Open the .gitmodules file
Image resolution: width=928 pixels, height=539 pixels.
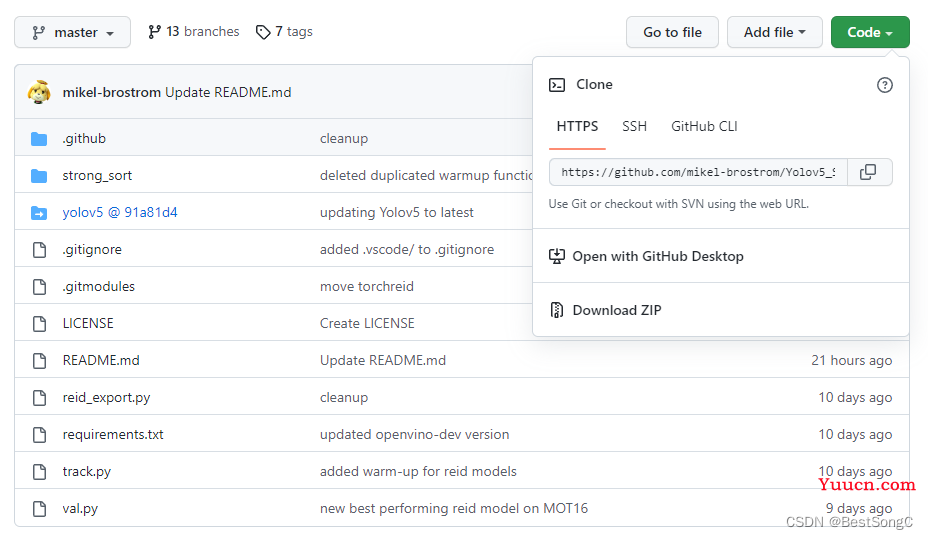(x=99, y=286)
